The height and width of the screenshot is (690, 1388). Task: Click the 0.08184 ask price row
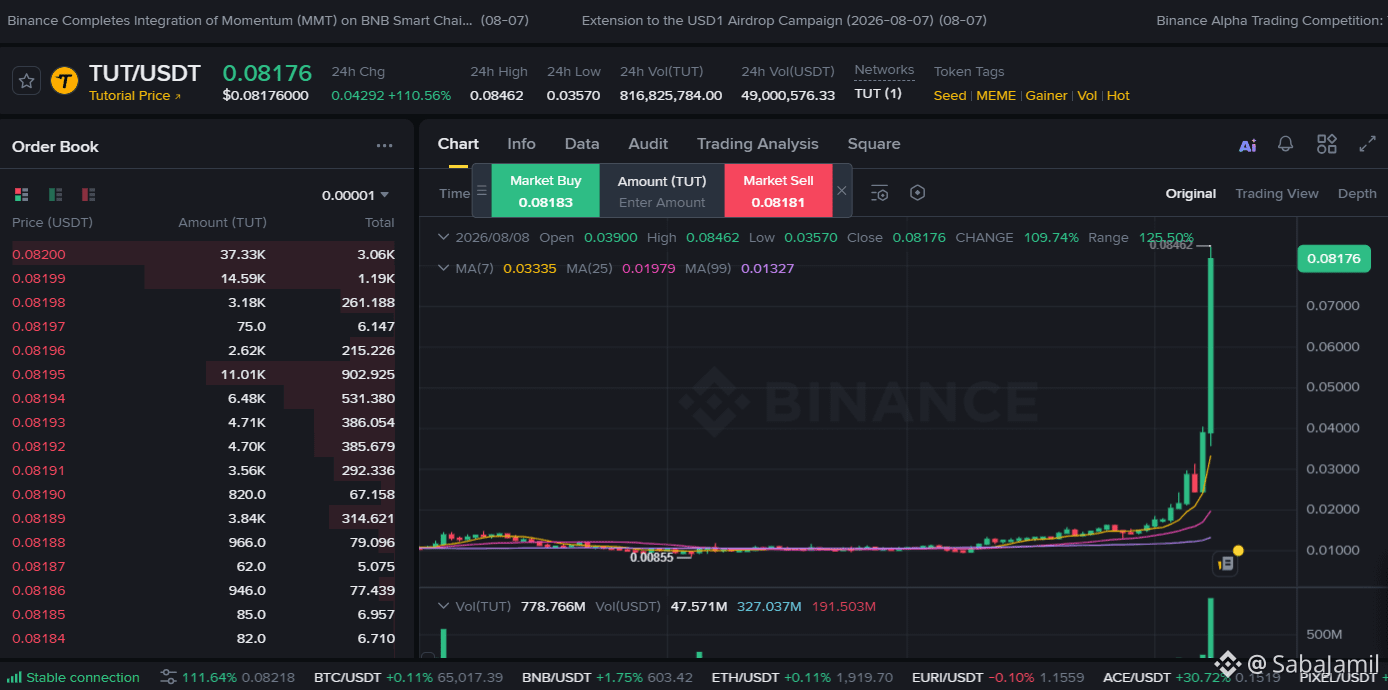203,638
